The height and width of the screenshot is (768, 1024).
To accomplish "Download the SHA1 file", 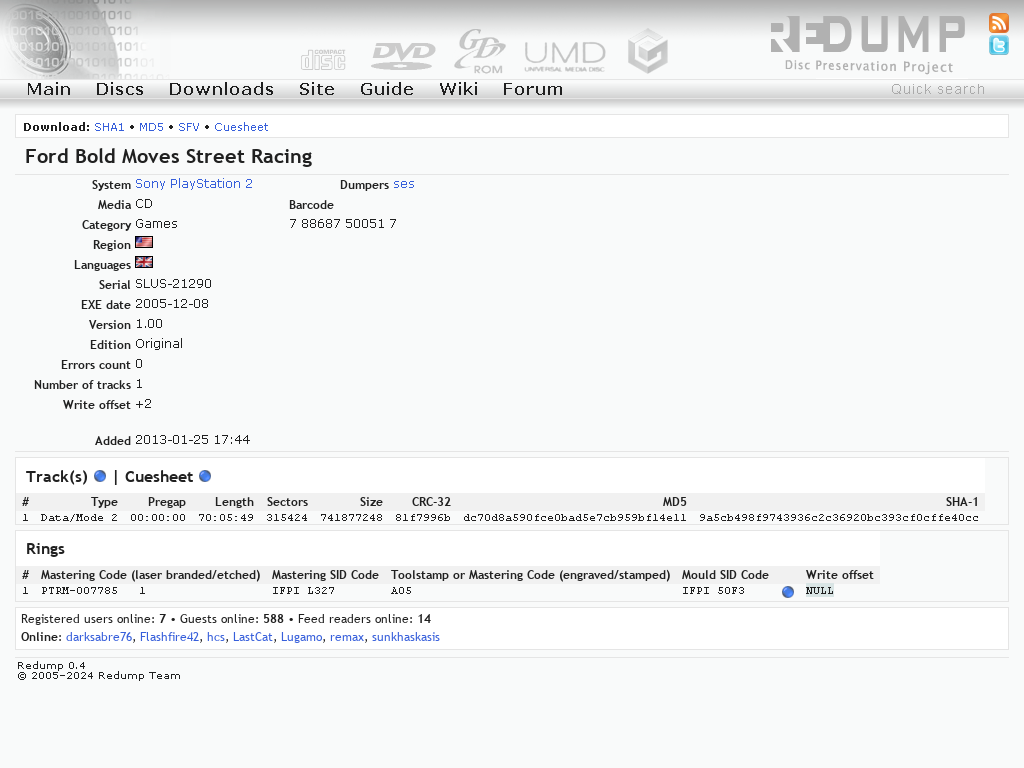I will click(x=109, y=127).
